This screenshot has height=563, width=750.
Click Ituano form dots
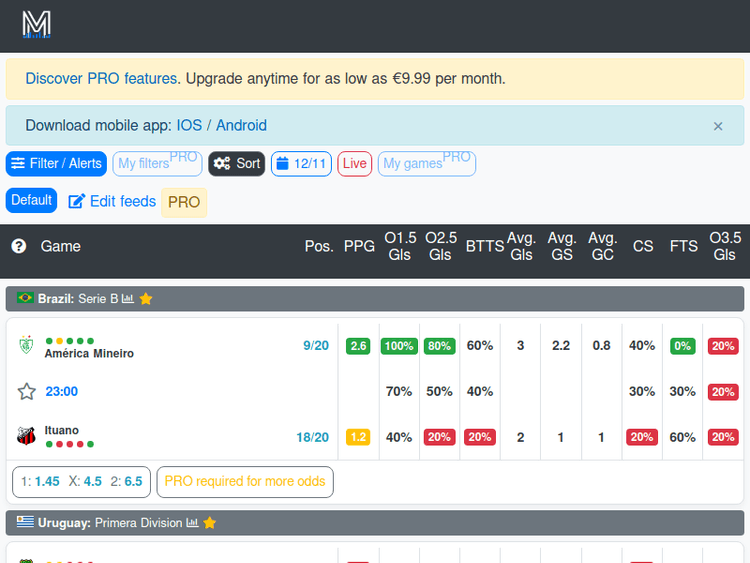click(x=70, y=444)
